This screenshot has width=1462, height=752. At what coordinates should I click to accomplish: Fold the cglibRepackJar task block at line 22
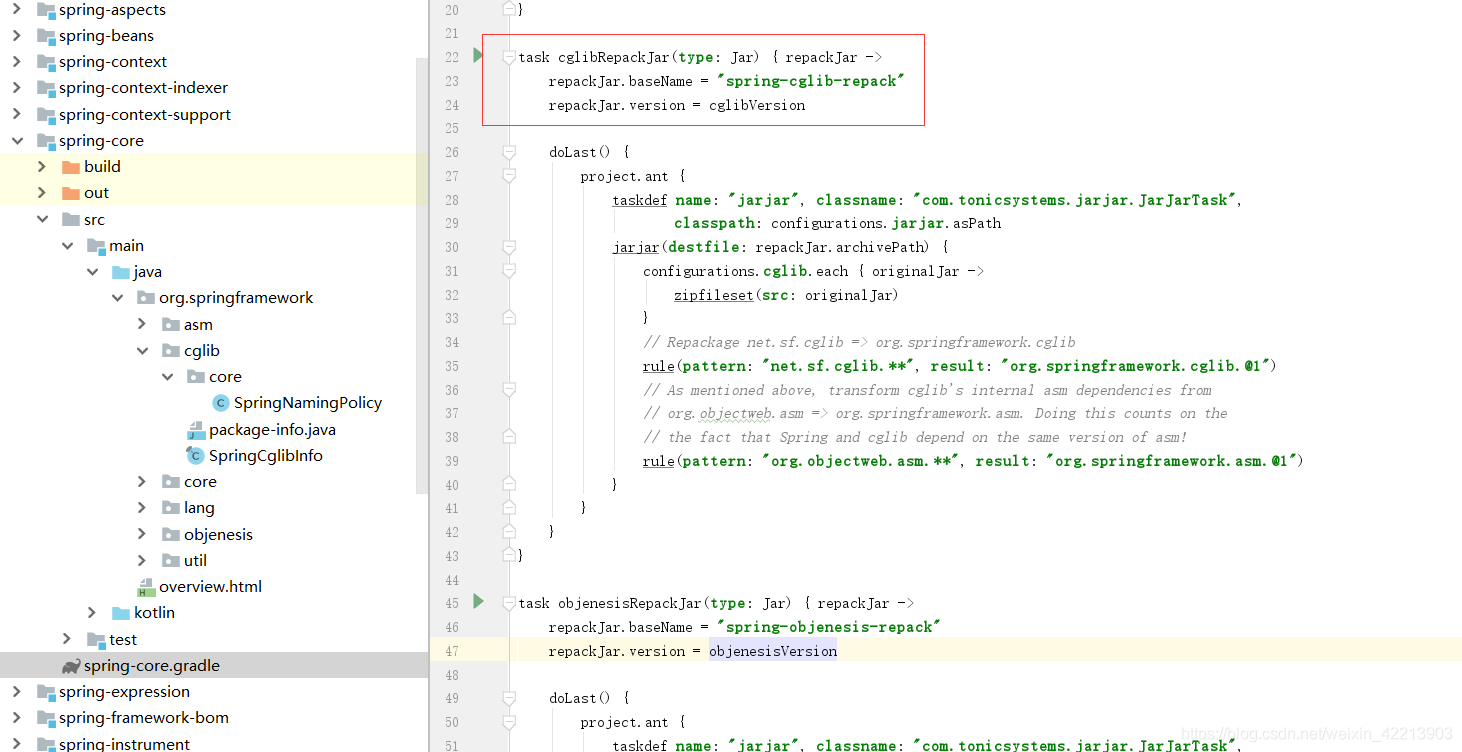coord(509,57)
